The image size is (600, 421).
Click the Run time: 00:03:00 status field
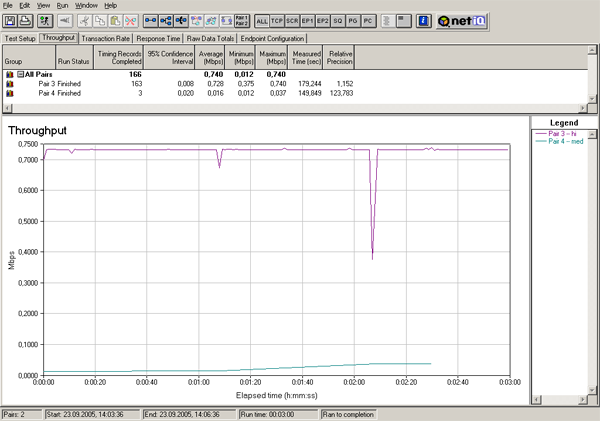(x=278, y=414)
